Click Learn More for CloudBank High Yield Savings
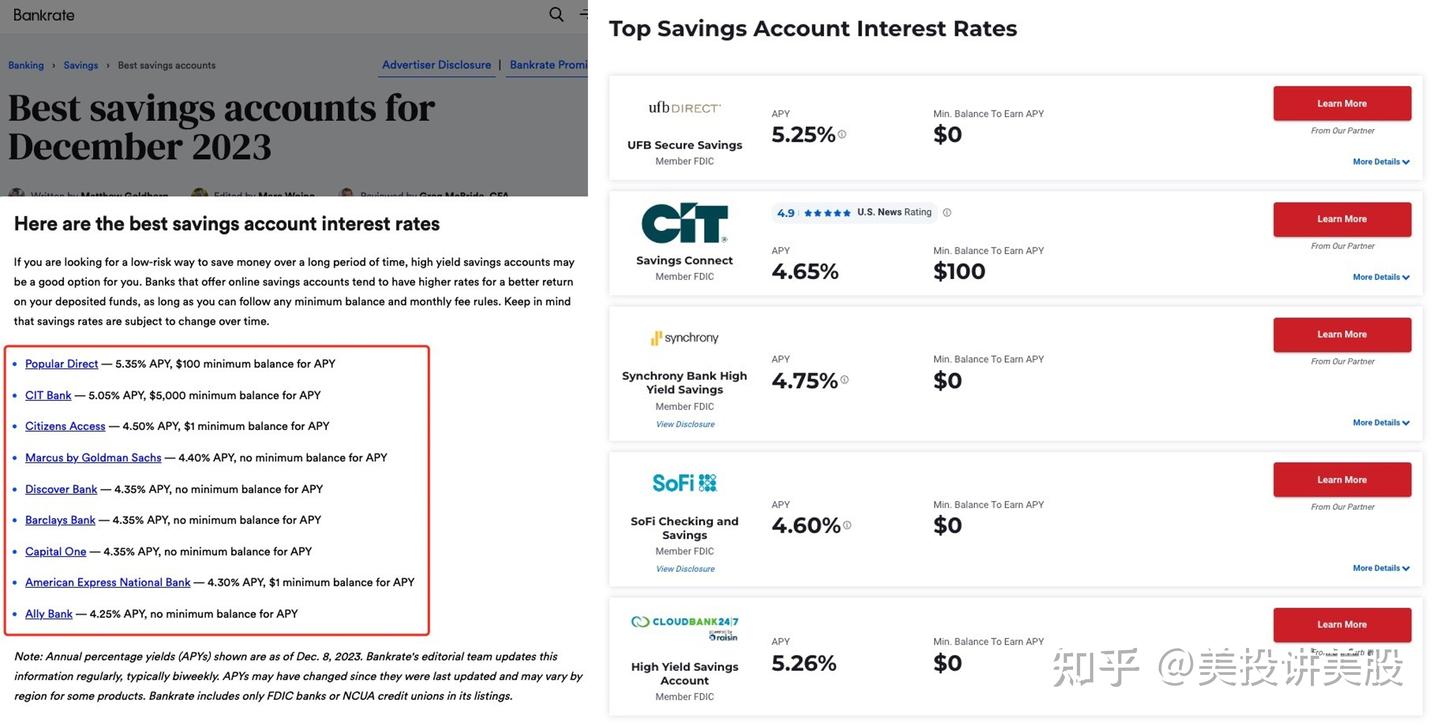This screenshot has width=1440, height=725. [x=1342, y=625]
